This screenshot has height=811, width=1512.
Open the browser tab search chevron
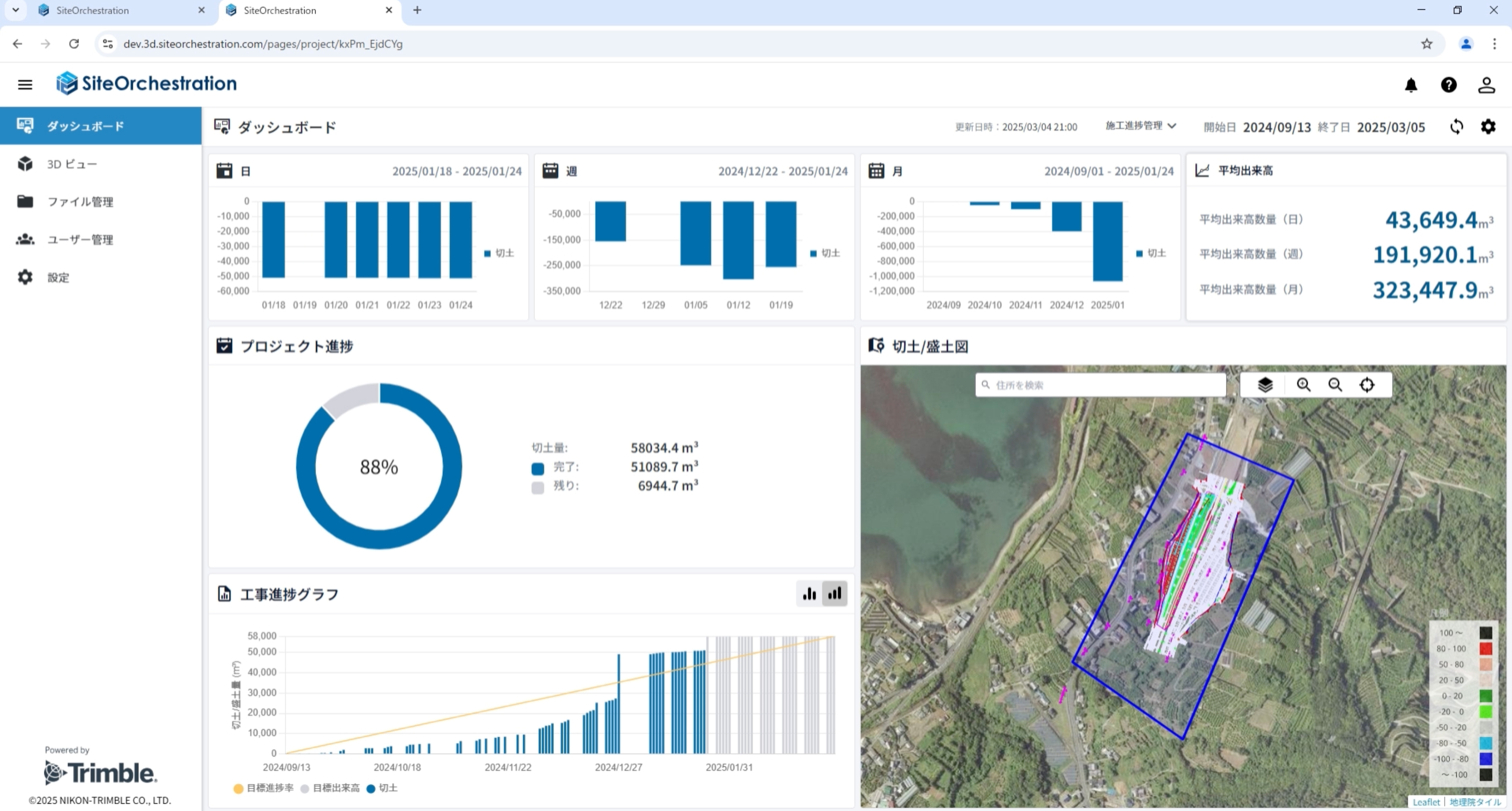[x=16, y=10]
